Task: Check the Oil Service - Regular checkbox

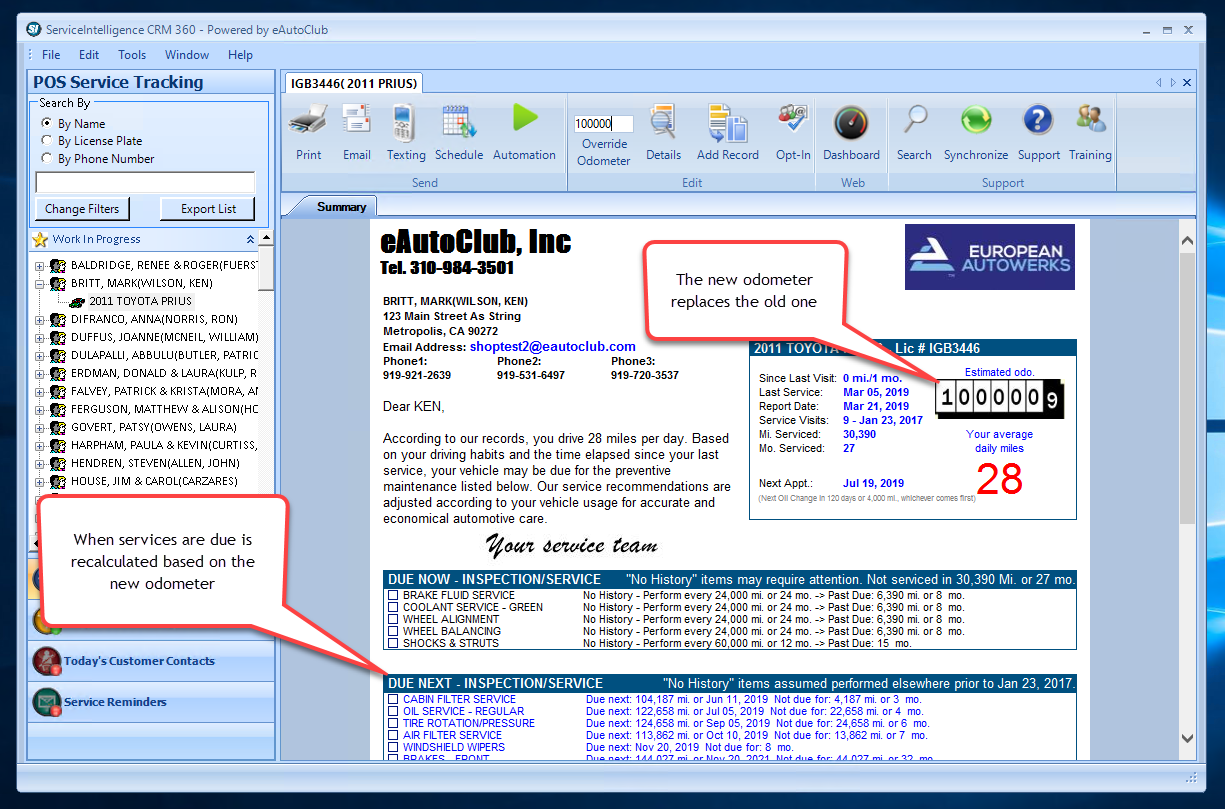Action: click(393, 711)
